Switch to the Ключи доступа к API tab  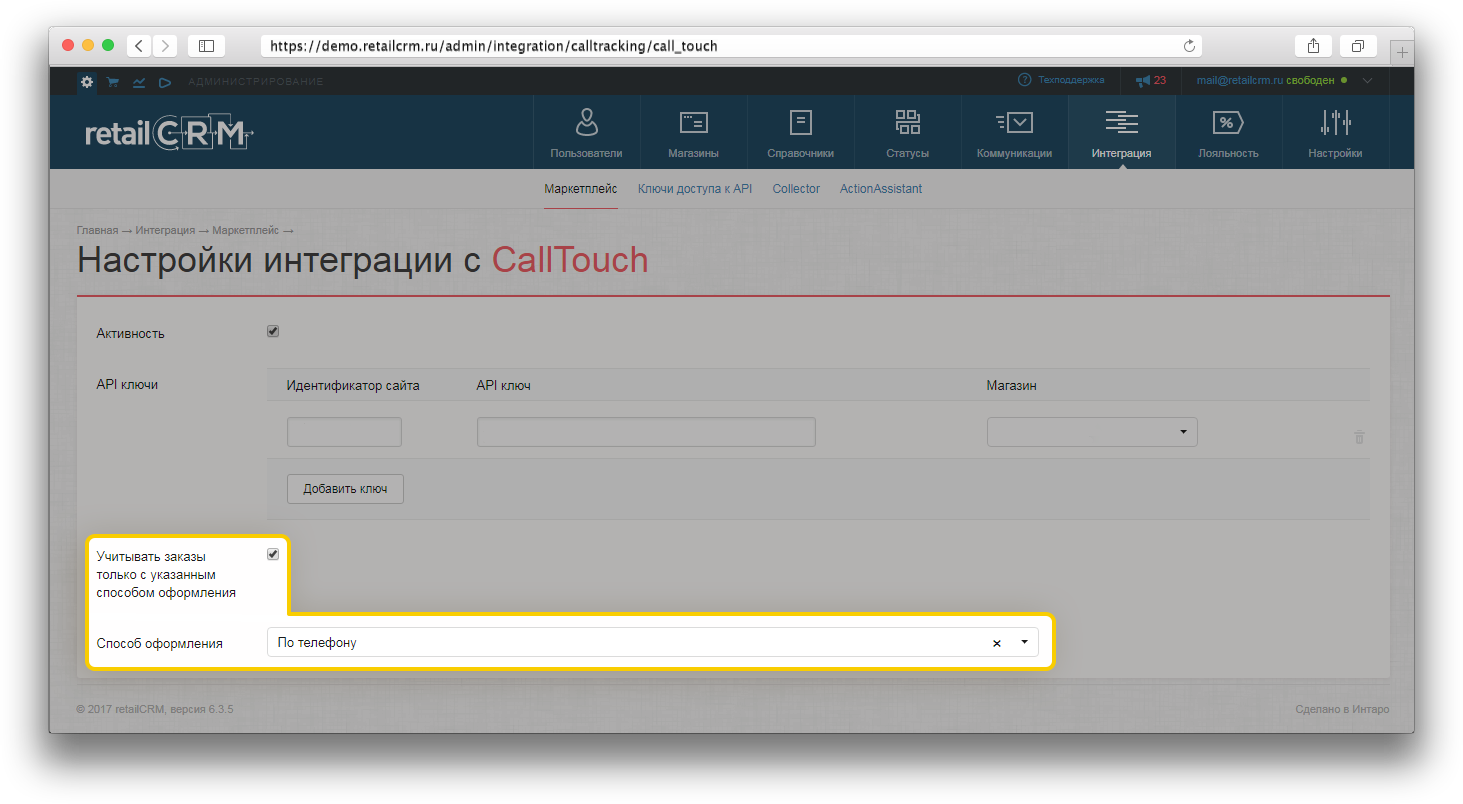[694, 188]
